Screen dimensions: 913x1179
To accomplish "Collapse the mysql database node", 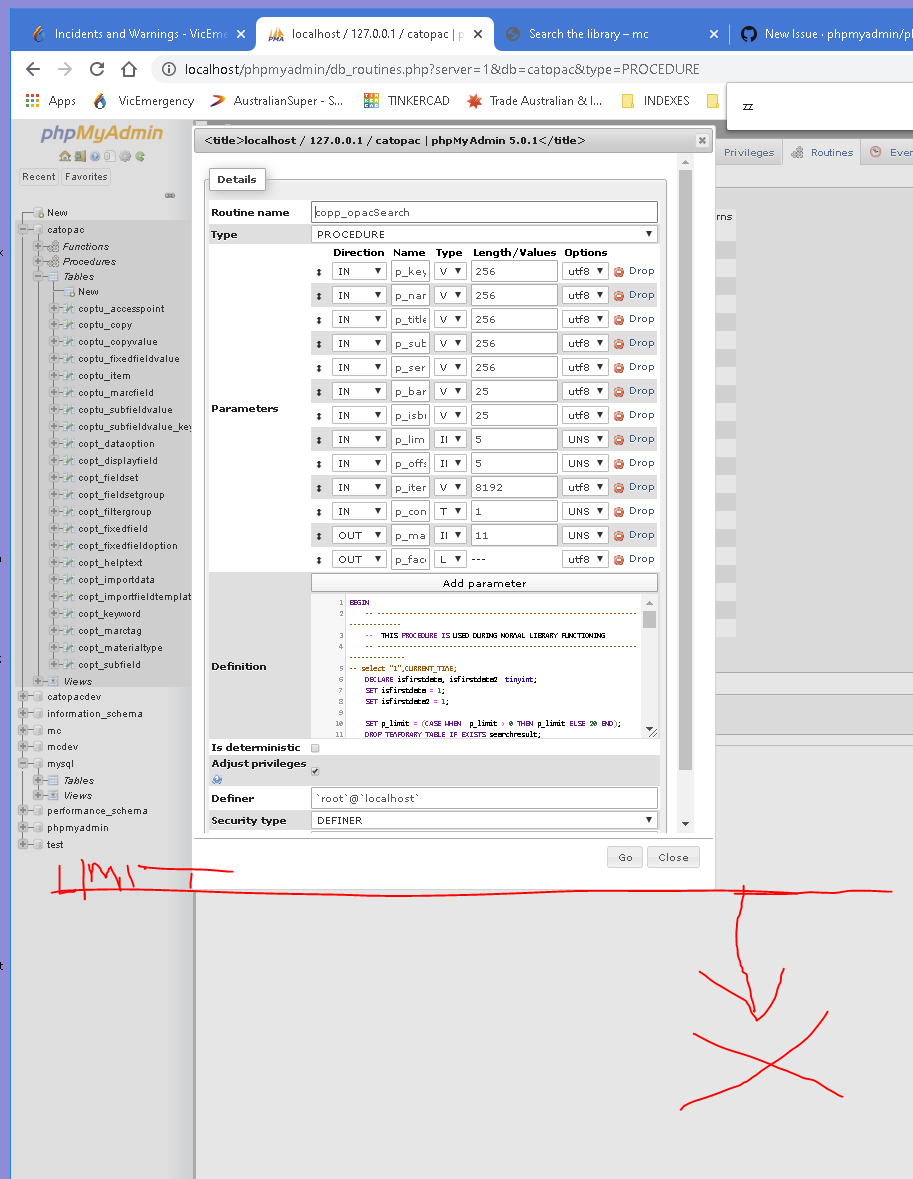I will point(23,763).
